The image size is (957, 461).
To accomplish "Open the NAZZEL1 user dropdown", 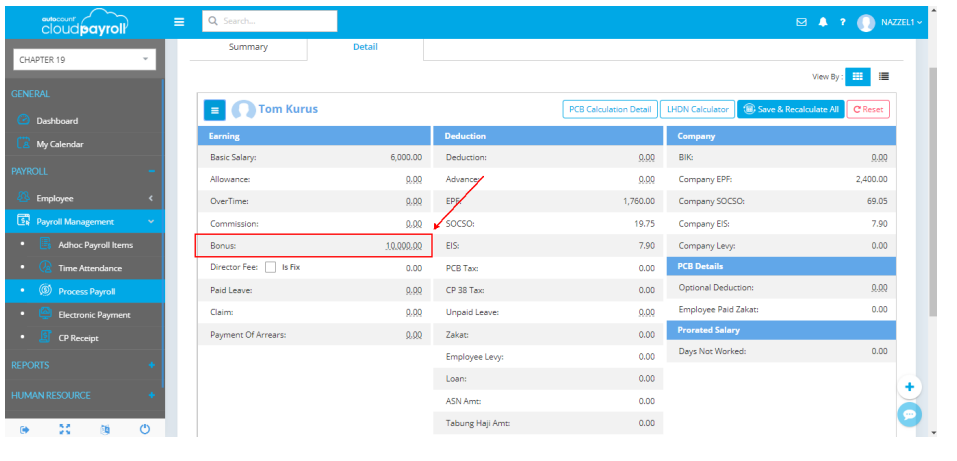I will (890, 22).
